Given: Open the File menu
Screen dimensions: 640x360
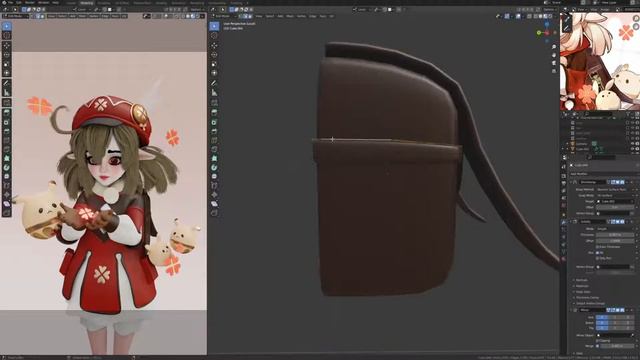Looking at the screenshot, I should (x=10, y=2).
